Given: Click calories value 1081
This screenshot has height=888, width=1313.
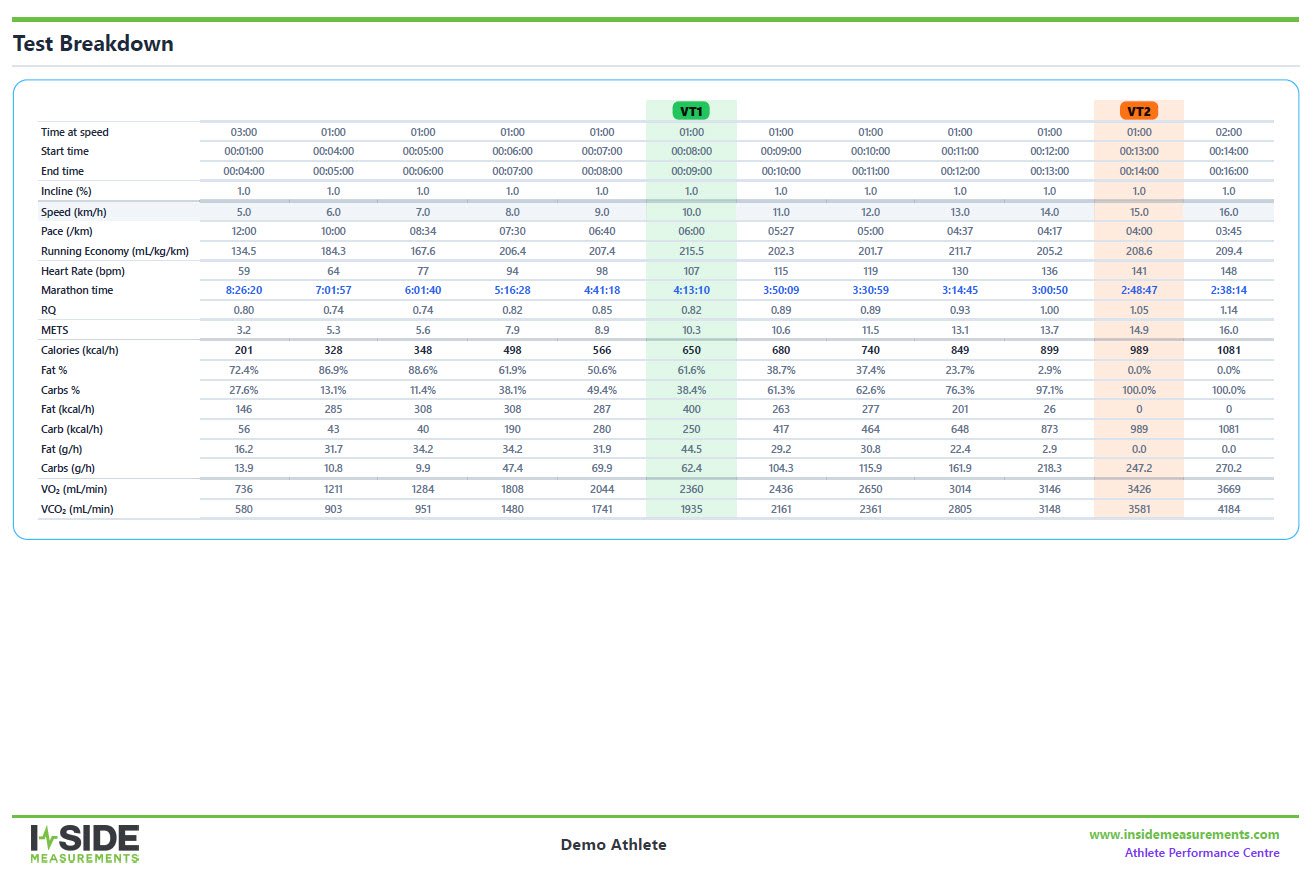Looking at the screenshot, I should point(1228,350).
